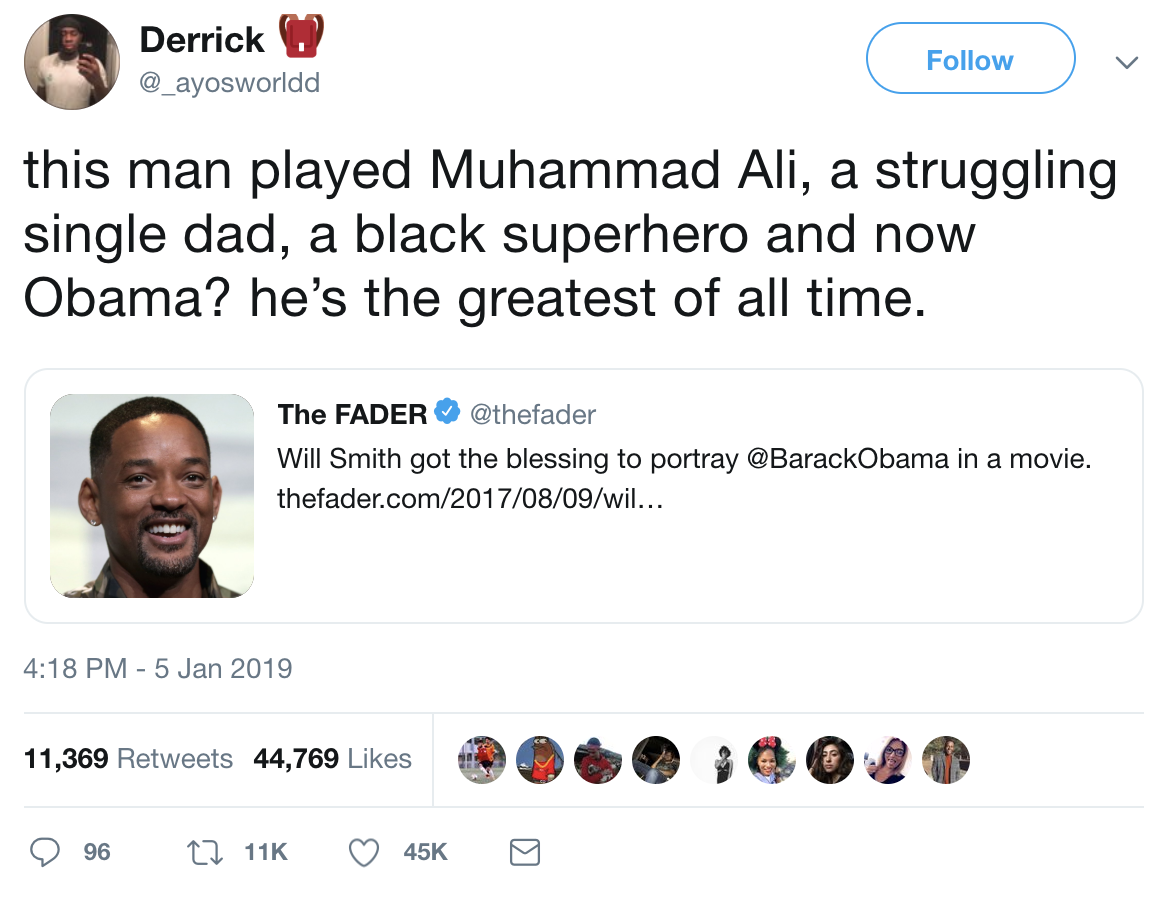This screenshot has width=1168, height=924.
Task: Click the direct message envelope icon
Action: (525, 851)
